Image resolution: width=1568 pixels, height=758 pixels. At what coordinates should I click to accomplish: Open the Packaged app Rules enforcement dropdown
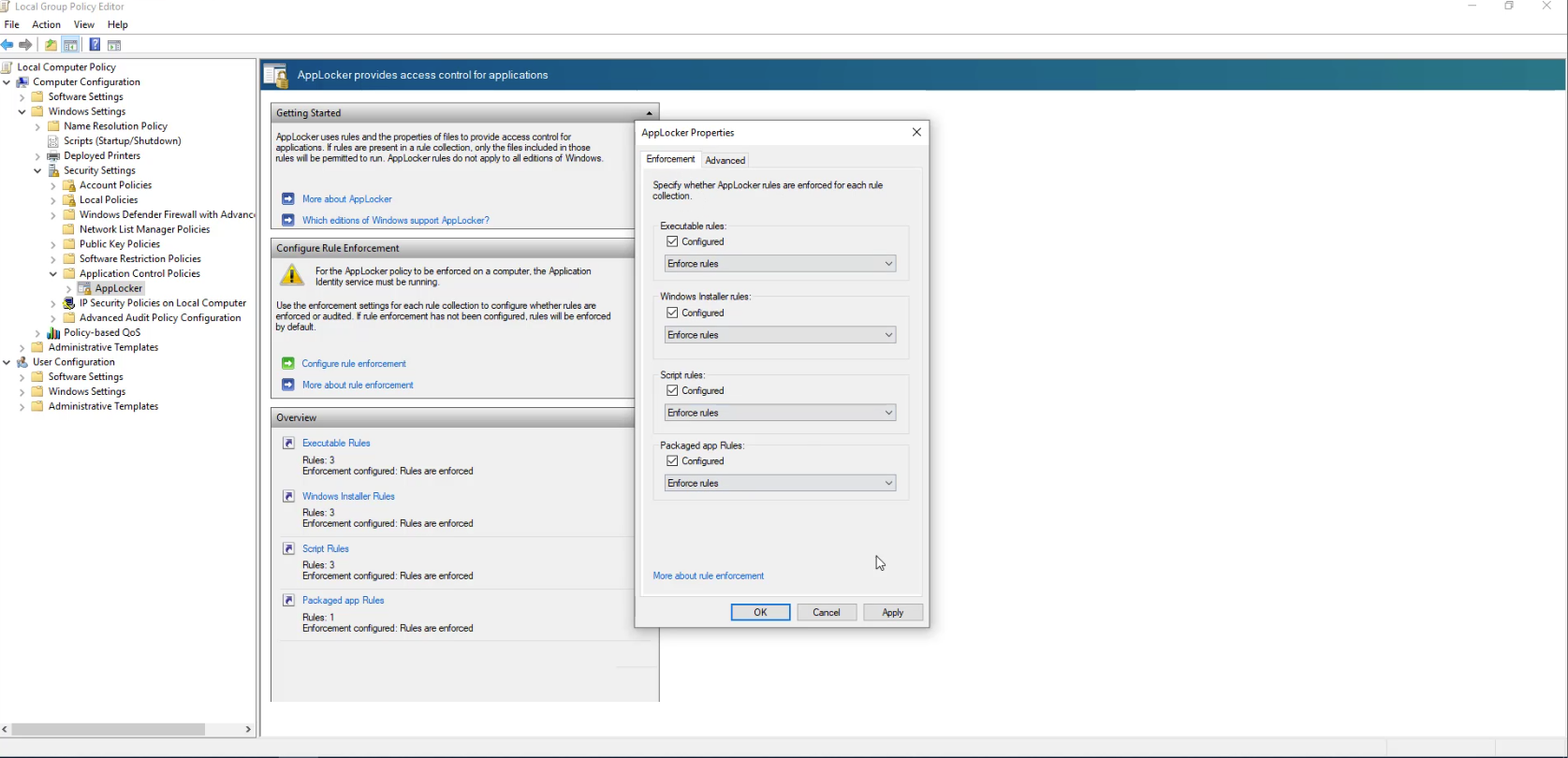780,483
